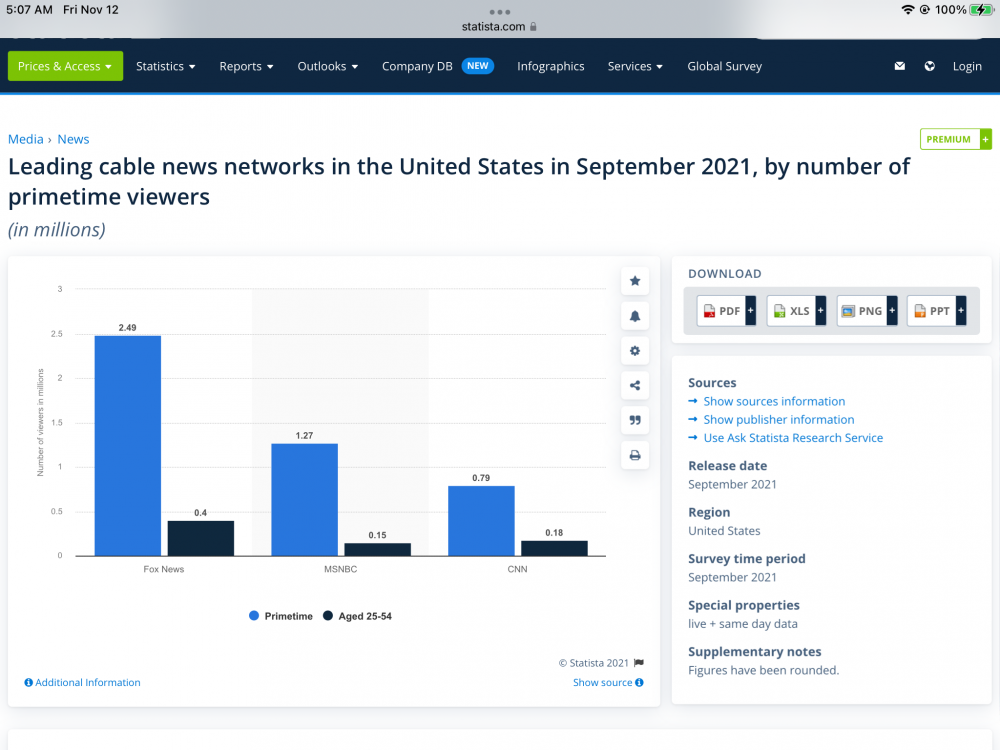This screenshot has height=750, width=1000.
Task: Click Show publisher information link
Action: [x=779, y=420]
